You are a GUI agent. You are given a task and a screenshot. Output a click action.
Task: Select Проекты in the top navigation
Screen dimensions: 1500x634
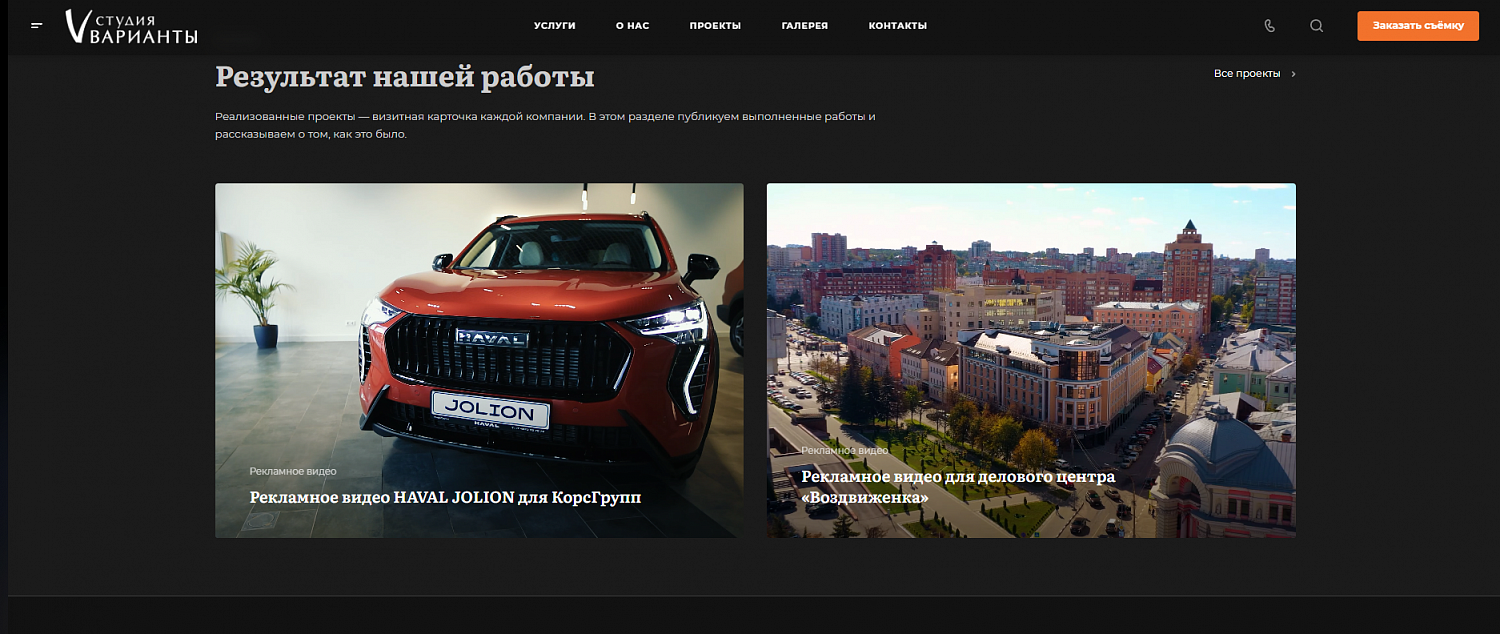pyautogui.click(x=715, y=26)
